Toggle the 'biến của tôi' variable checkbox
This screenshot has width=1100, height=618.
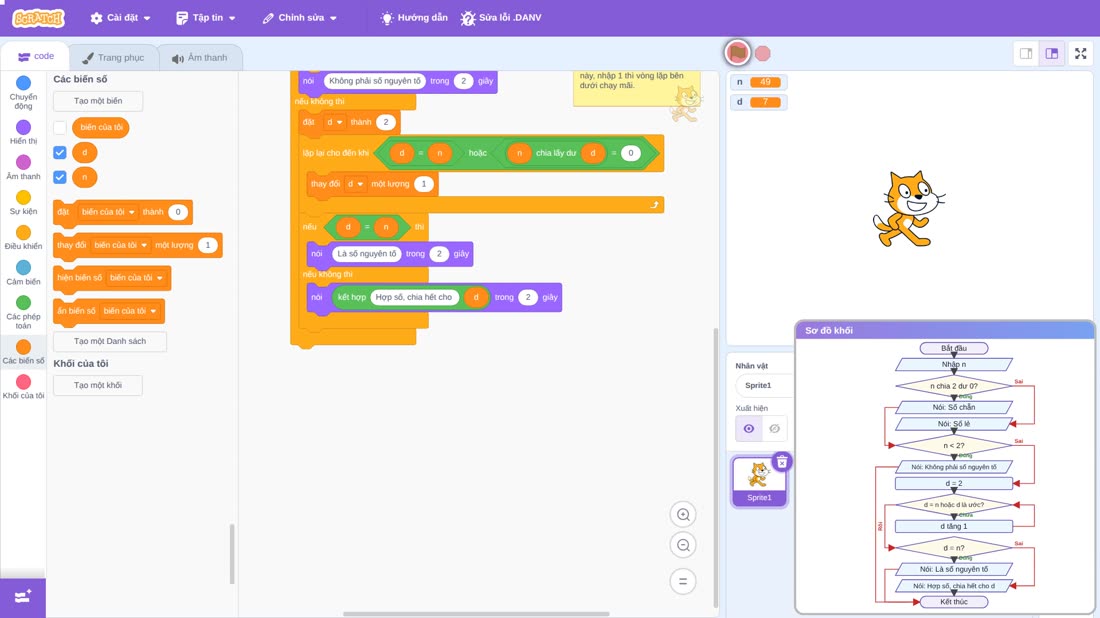(60, 128)
